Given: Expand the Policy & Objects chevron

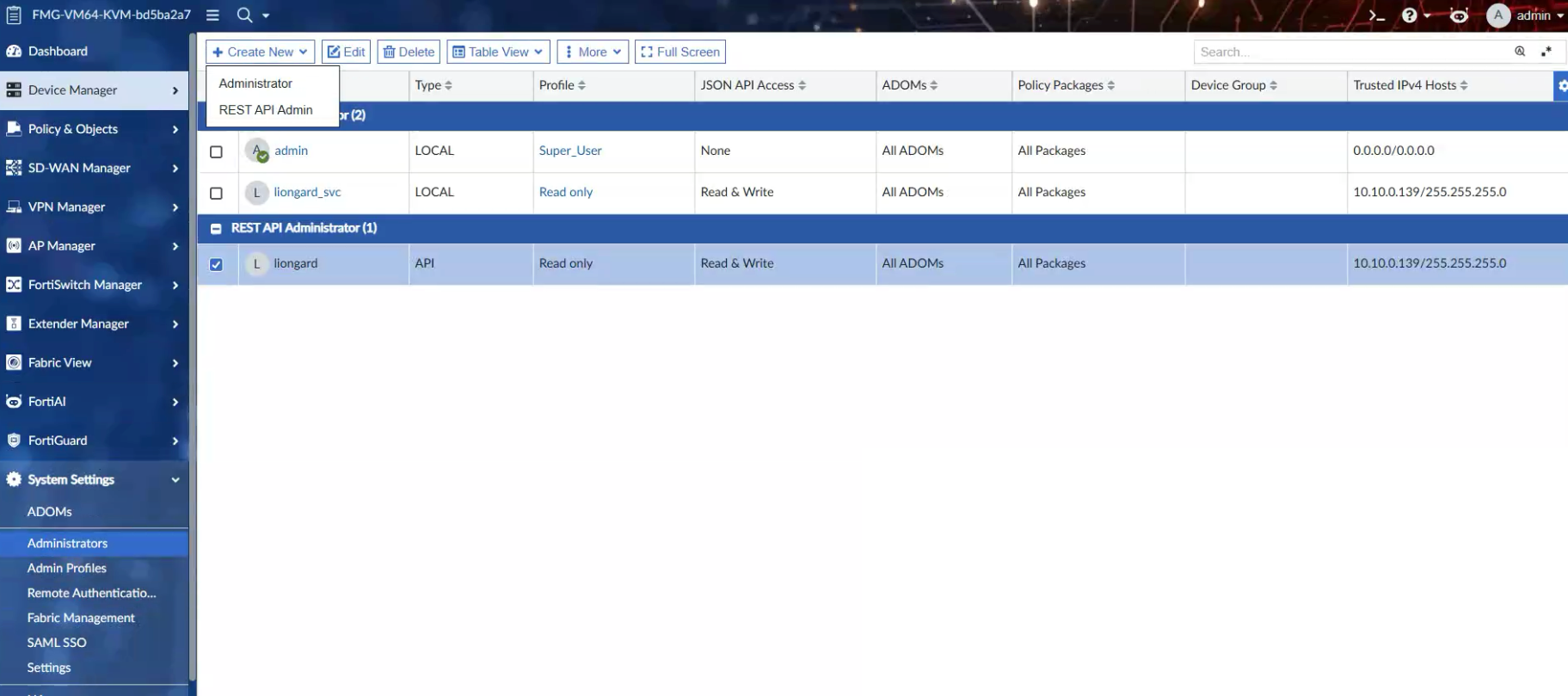Looking at the screenshot, I should [x=175, y=129].
